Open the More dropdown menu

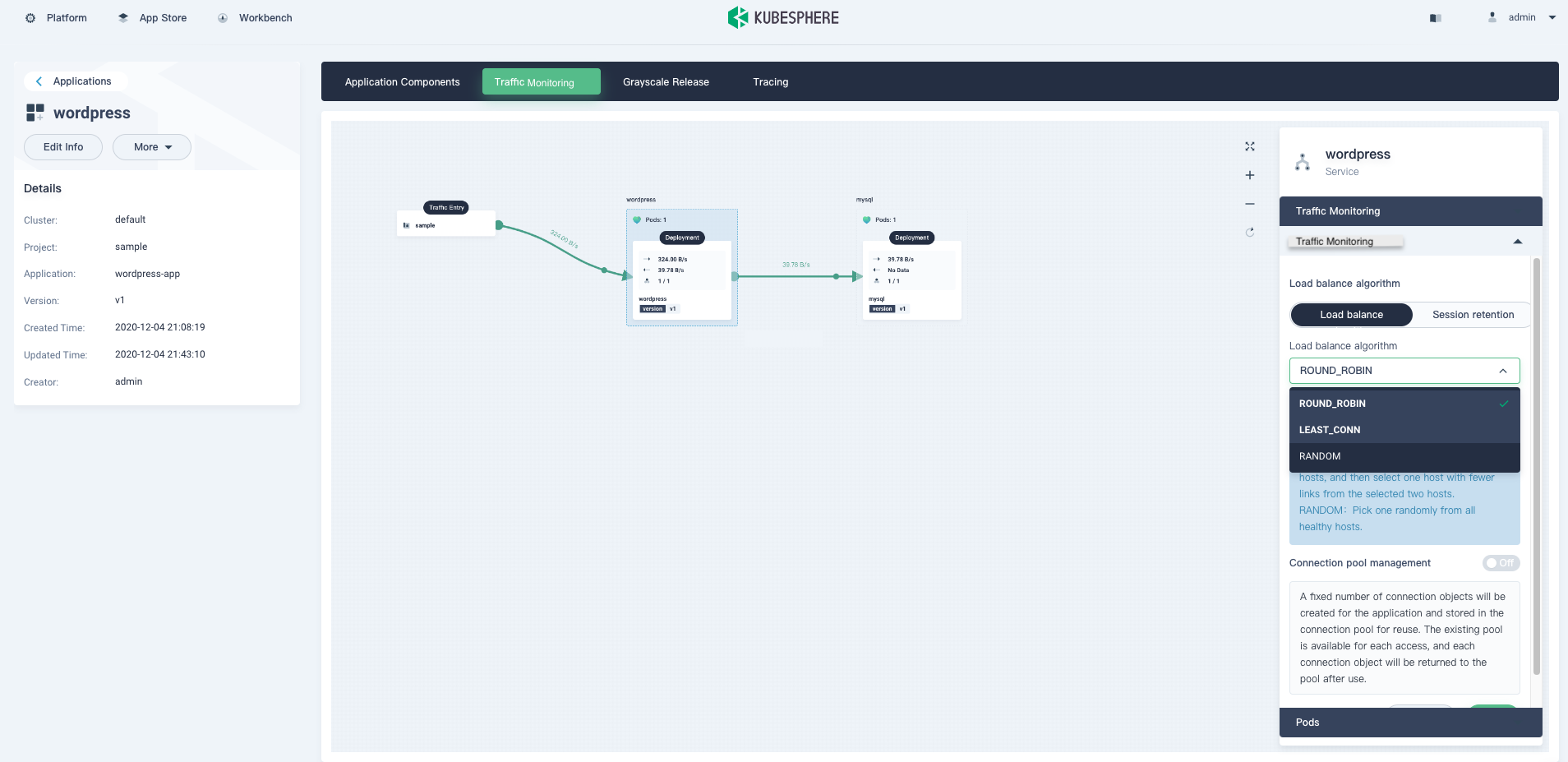(x=152, y=147)
